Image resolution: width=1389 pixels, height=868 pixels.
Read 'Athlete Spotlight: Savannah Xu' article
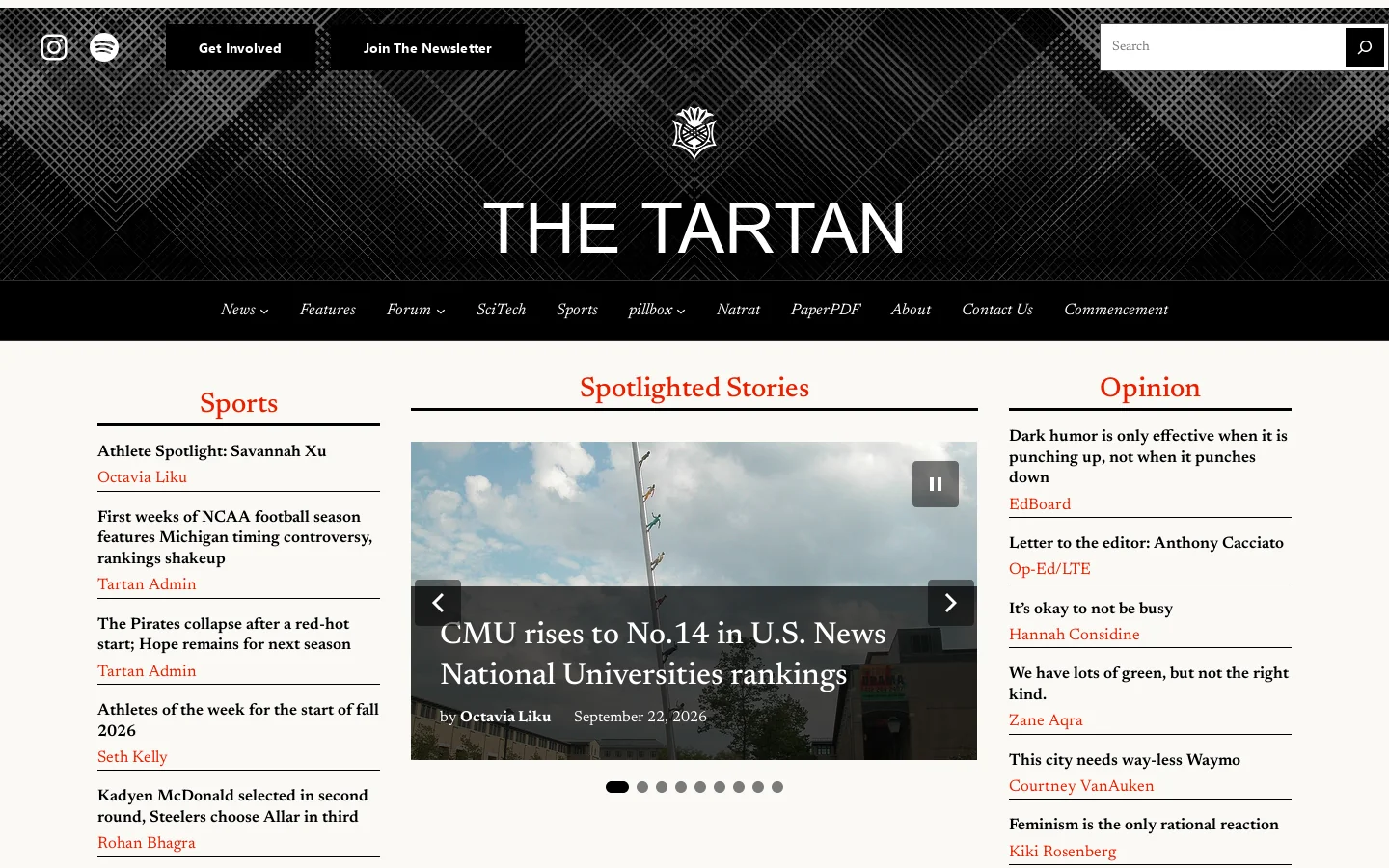coord(212,451)
